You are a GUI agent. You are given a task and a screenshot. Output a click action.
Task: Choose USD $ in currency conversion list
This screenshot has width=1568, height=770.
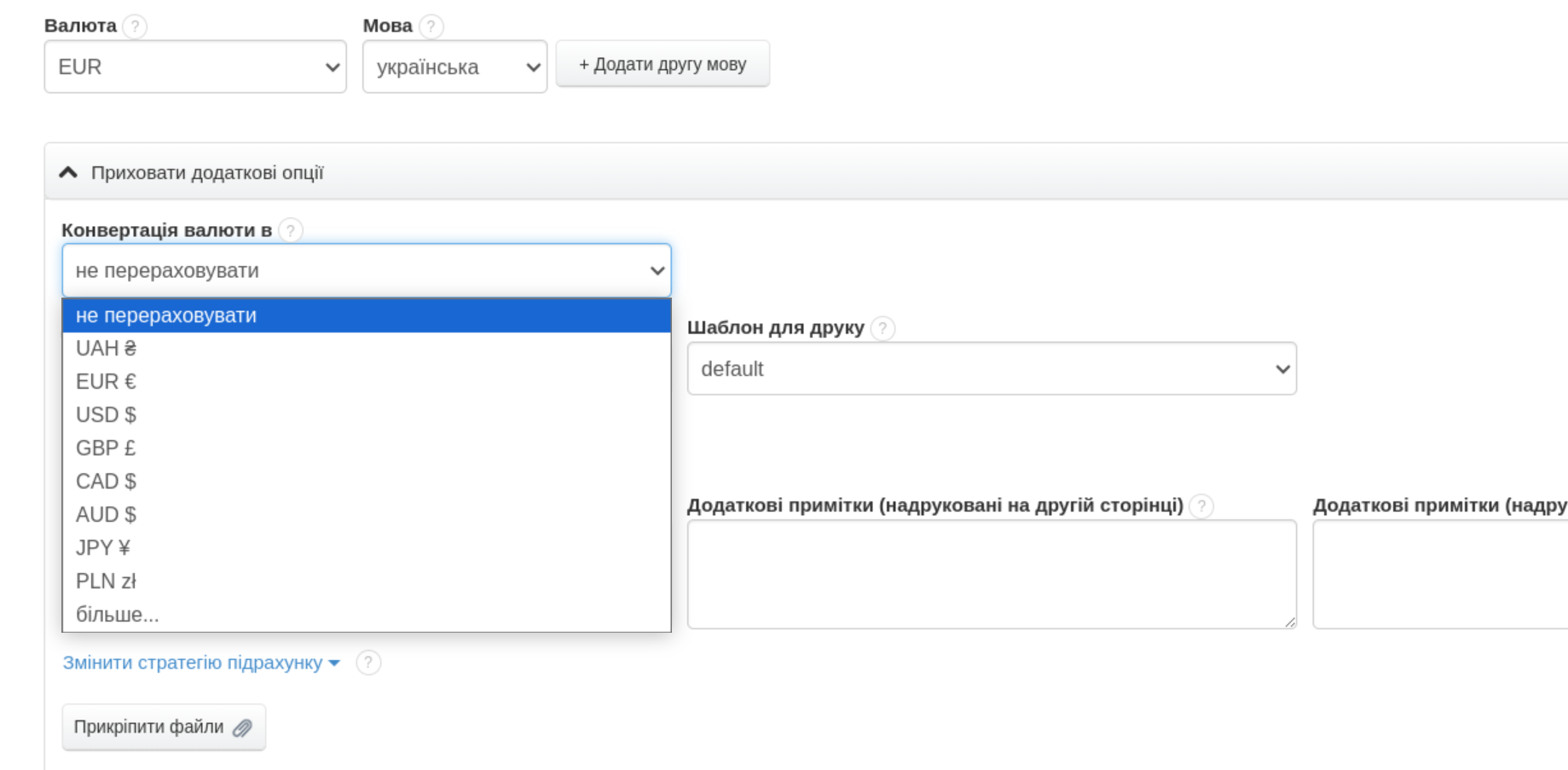click(x=106, y=415)
